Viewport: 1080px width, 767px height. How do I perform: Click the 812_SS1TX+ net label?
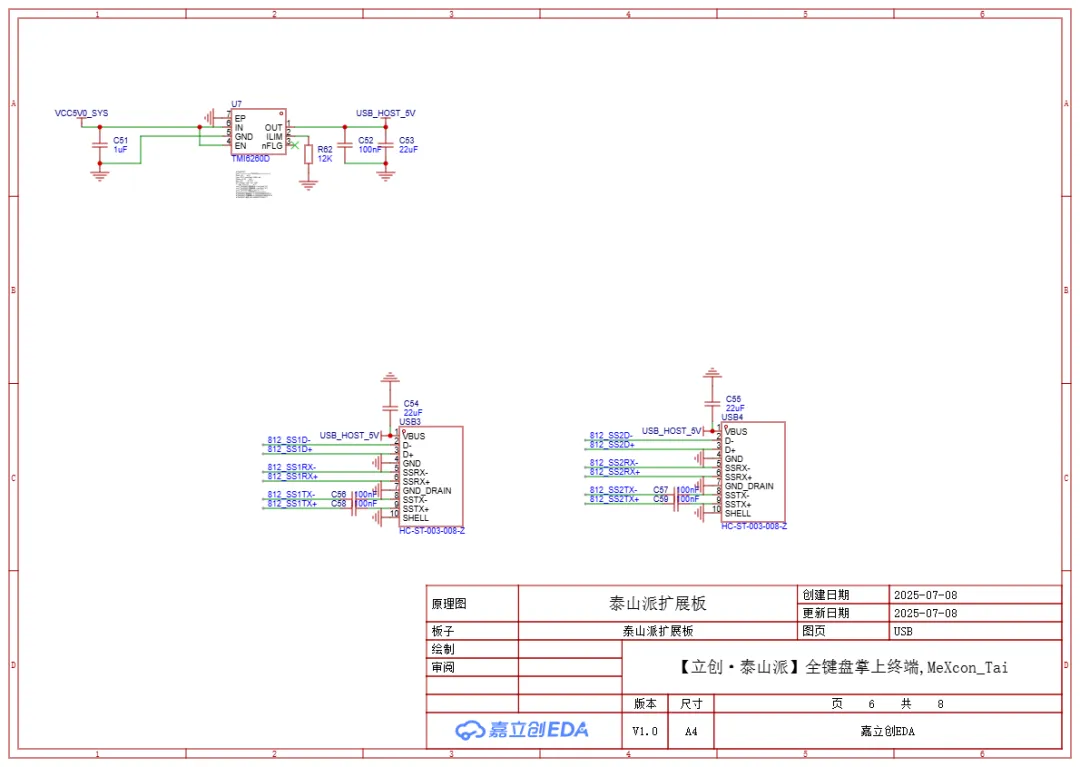292,504
